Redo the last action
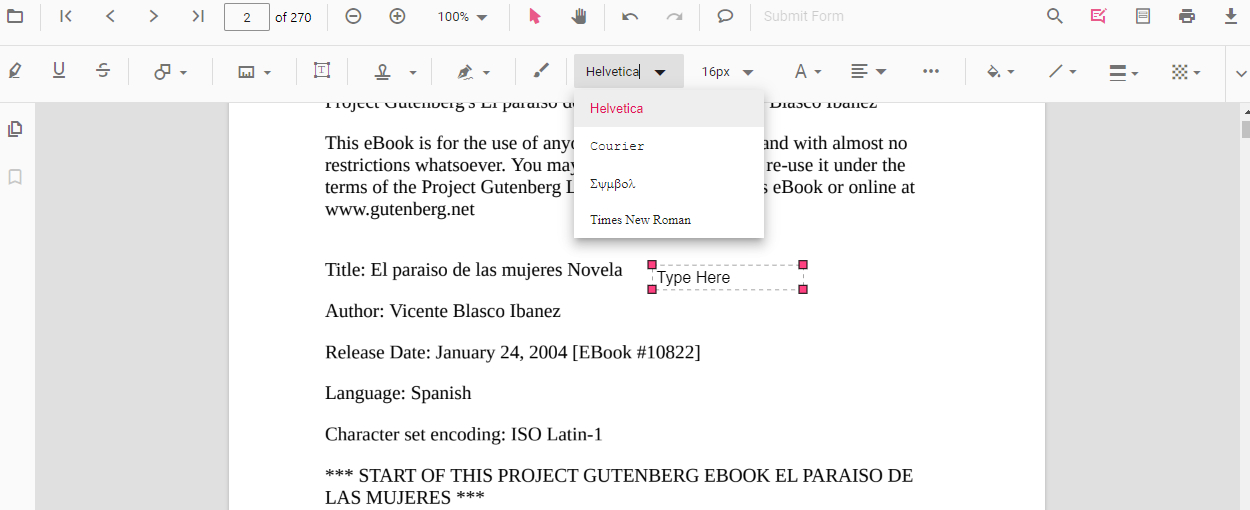Screen dimensions: 1250x510 point(674,16)
